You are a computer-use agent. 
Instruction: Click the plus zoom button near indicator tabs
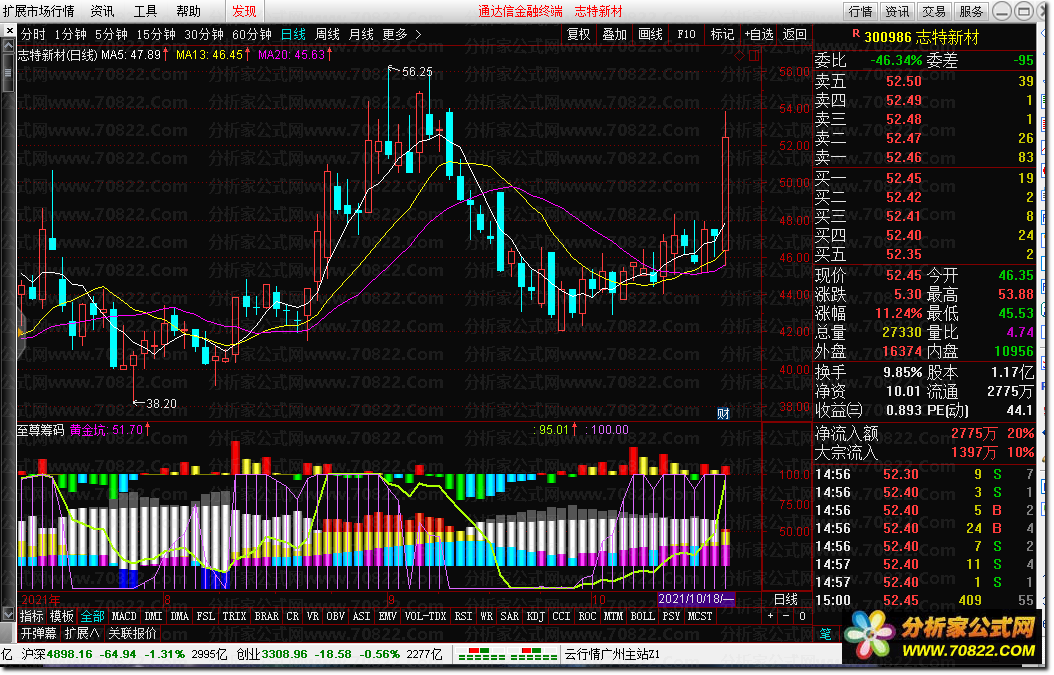770,616
